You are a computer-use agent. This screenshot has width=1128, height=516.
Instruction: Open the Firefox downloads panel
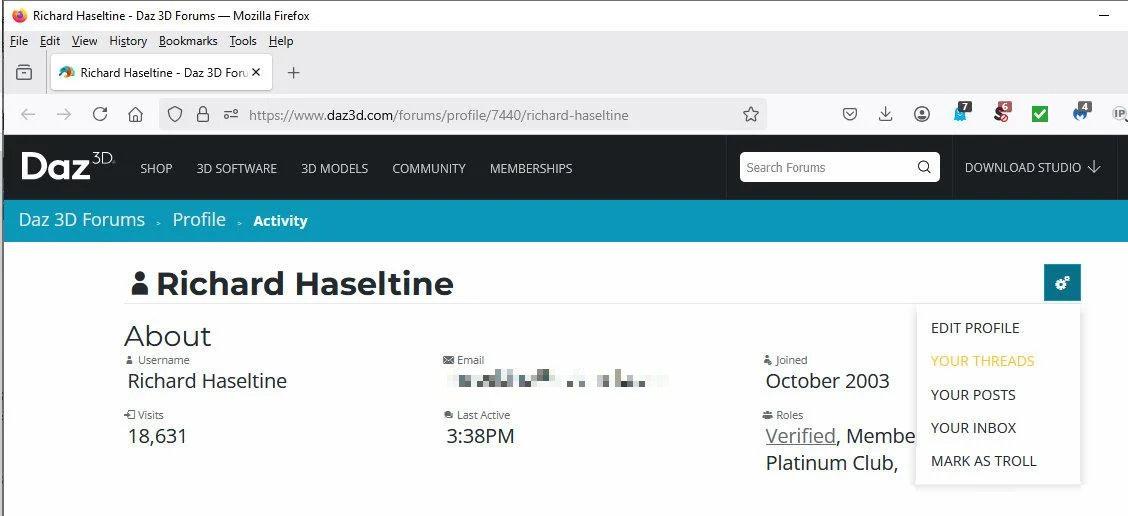point(885,115)
